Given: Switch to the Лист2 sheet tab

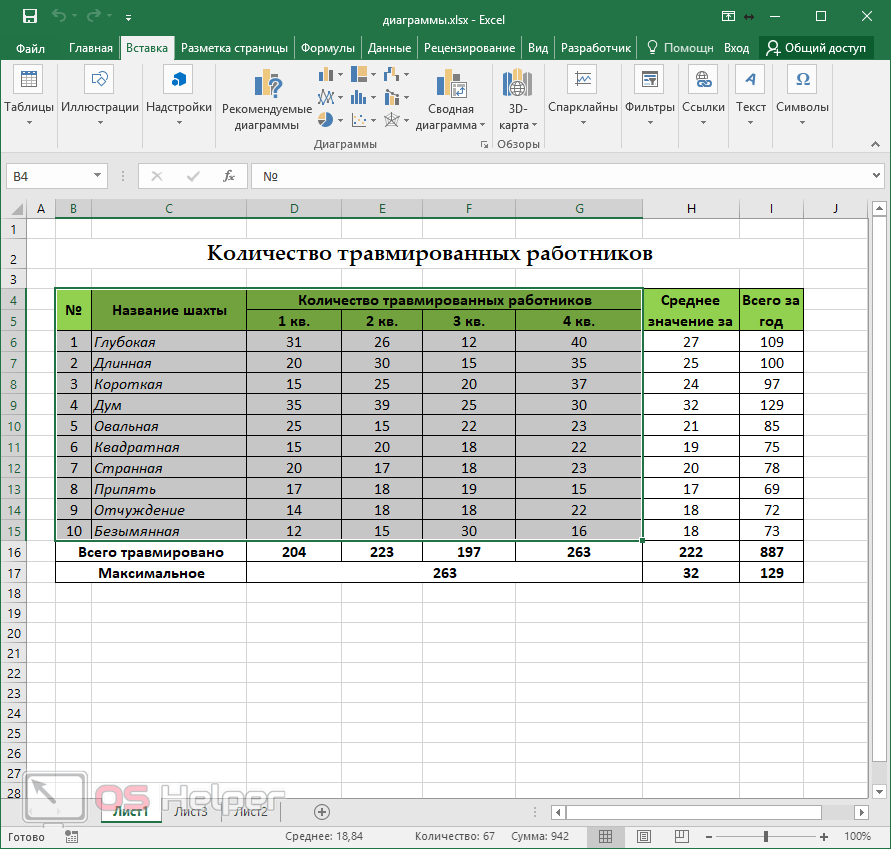Looking at the screenshot, I should coord(250,811).
